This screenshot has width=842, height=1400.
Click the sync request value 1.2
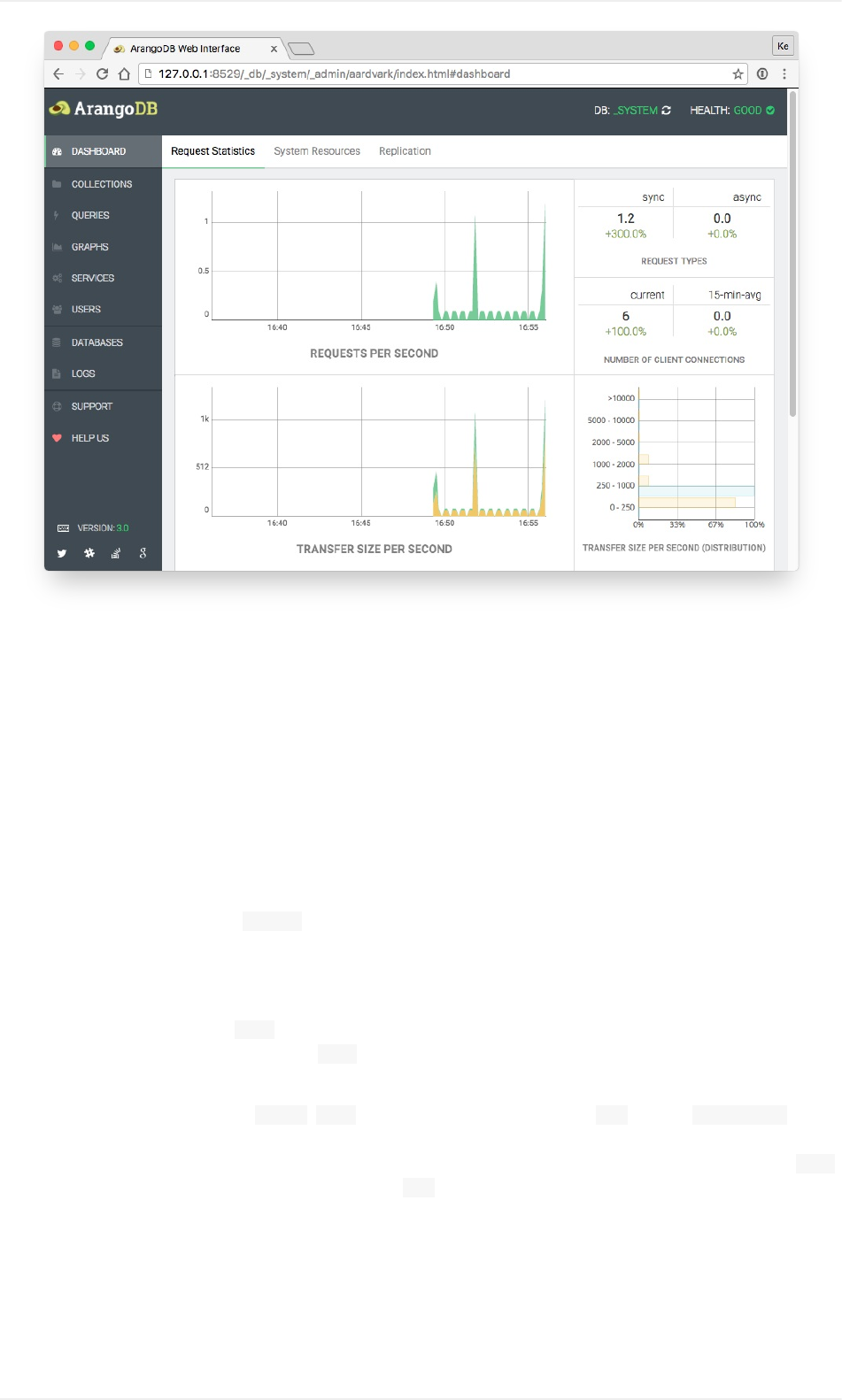tap(626, 219)
